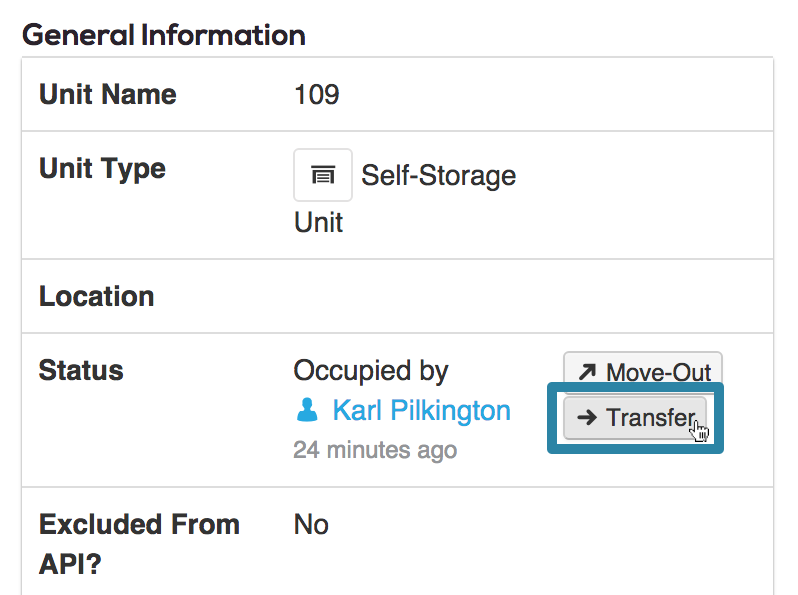Click the Move-Out button

pyautogui.click(x=643, y=370)
